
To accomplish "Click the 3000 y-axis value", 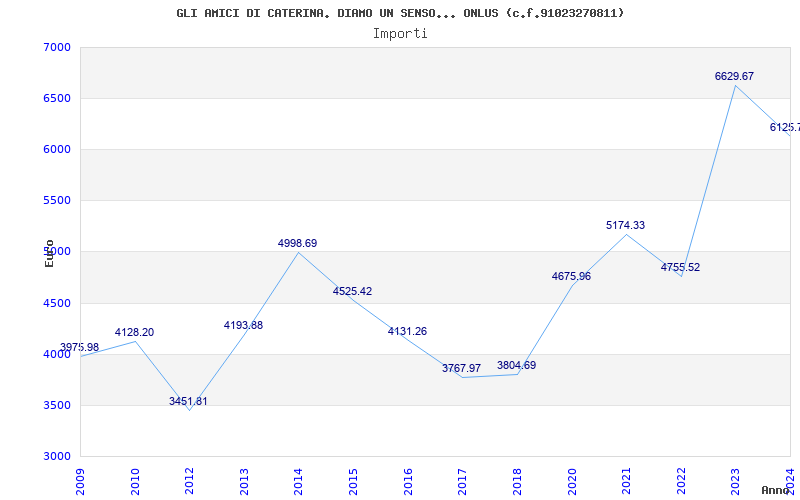I will pyautogui.click(x=57, y=457).
